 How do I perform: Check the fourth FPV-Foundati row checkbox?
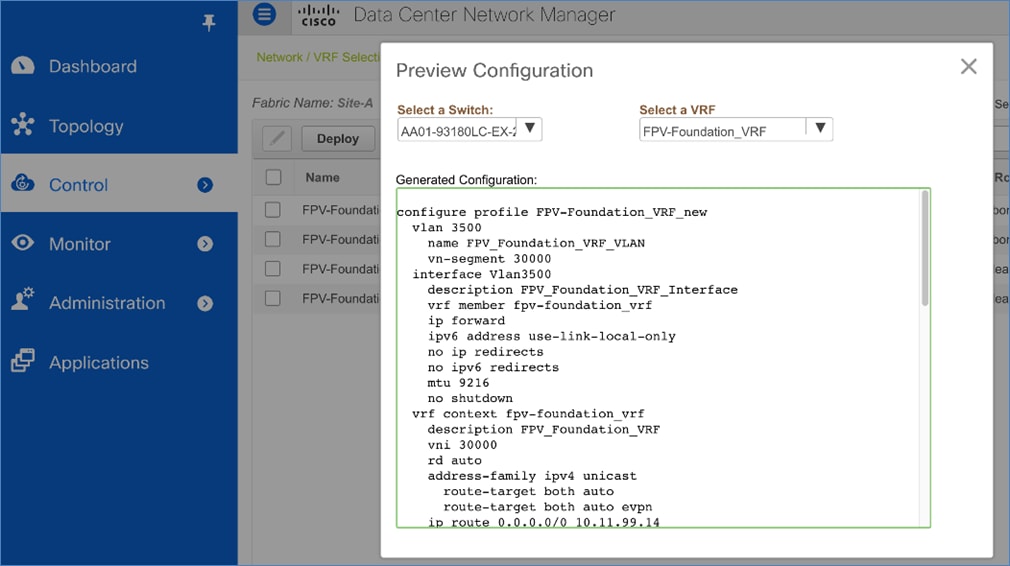point(272,298)
